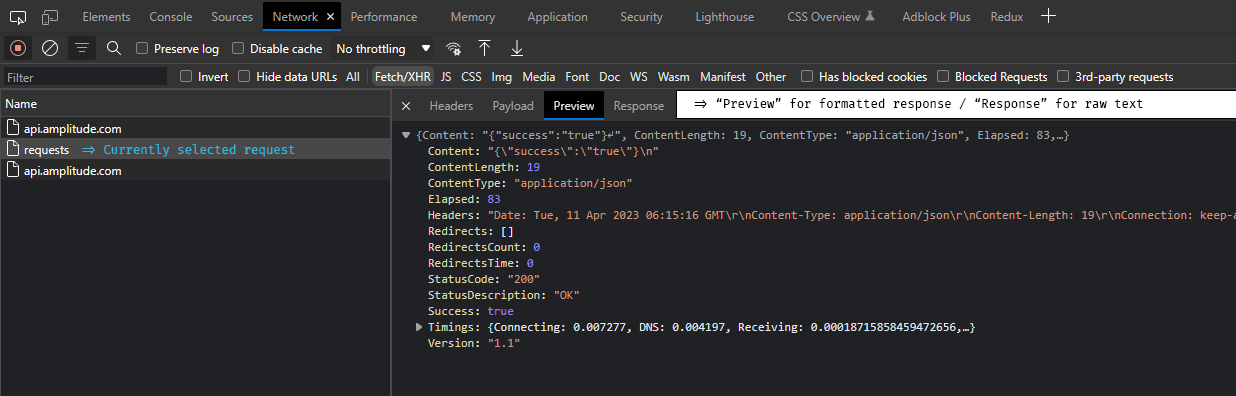
Task: Show the Headers tab of request
Action: click(x=451, y=106)
